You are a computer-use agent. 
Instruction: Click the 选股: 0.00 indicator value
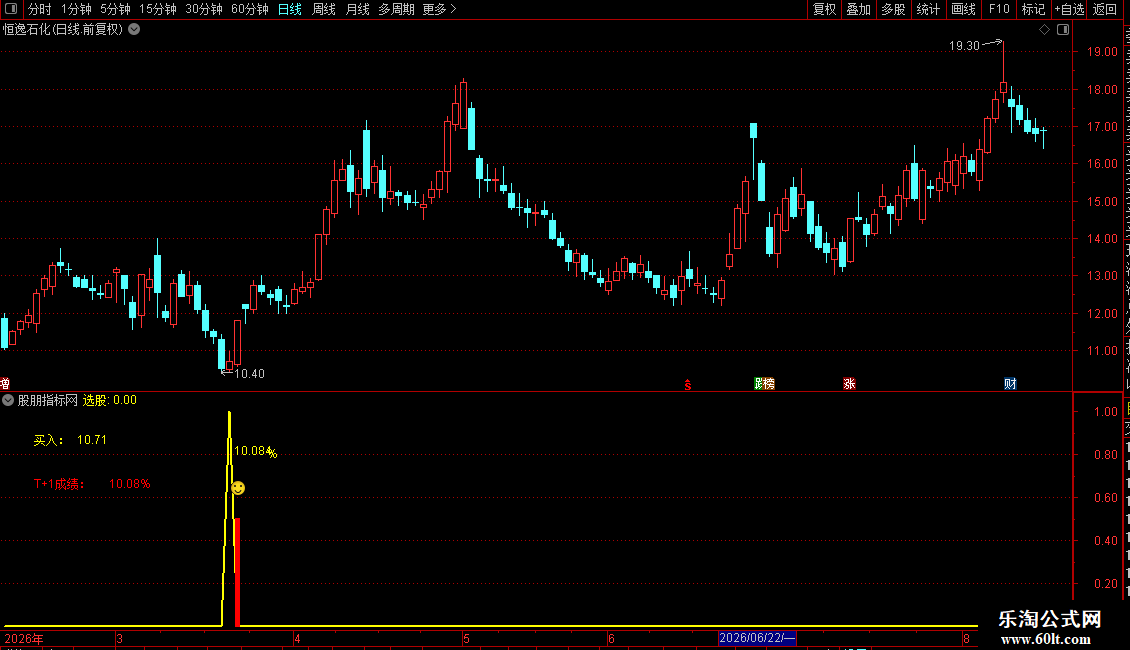pos(110,400)
